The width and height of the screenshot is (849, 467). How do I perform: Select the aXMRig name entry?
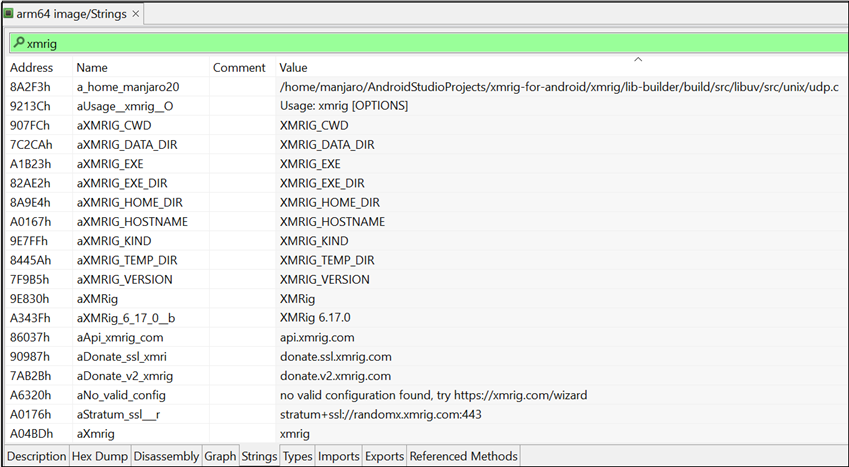click(97, 299)
